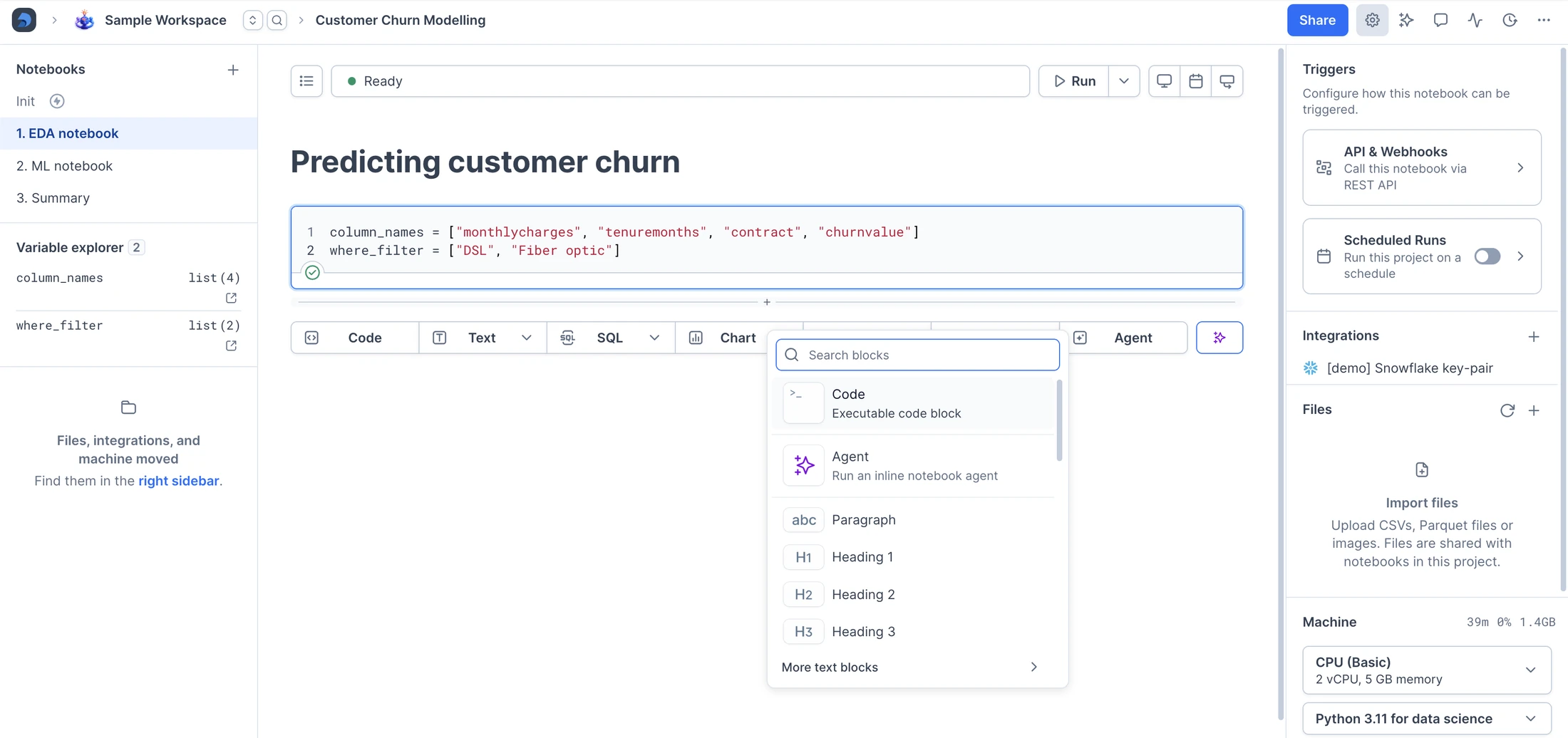Viewport: 1568px width, 738px height.
Task: Open activity pulse icon in top bar
Action: pyautogui.click(x=1475, y=20)
